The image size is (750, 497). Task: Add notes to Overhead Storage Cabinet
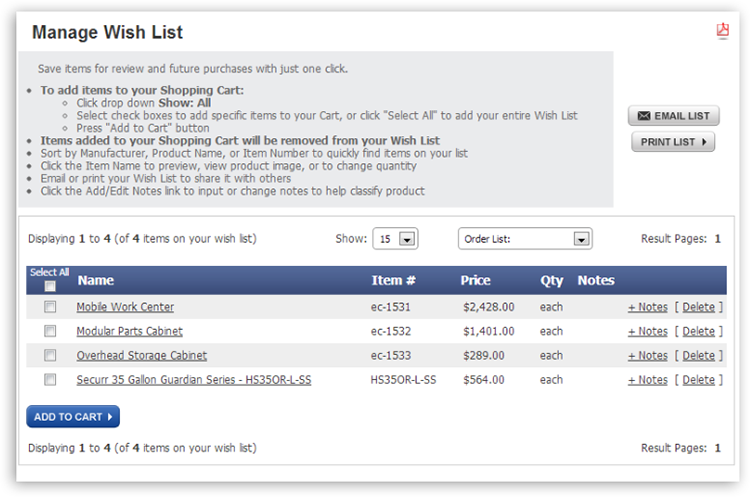click(648, 356)
